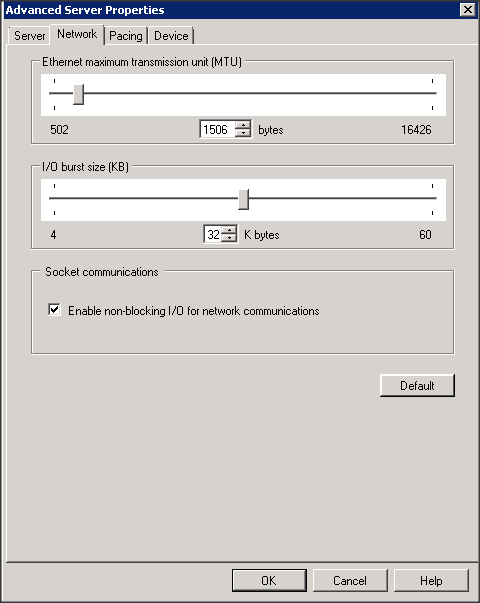
Task: Decrease MTU bytes with down arrow
Action: point(243,133)
